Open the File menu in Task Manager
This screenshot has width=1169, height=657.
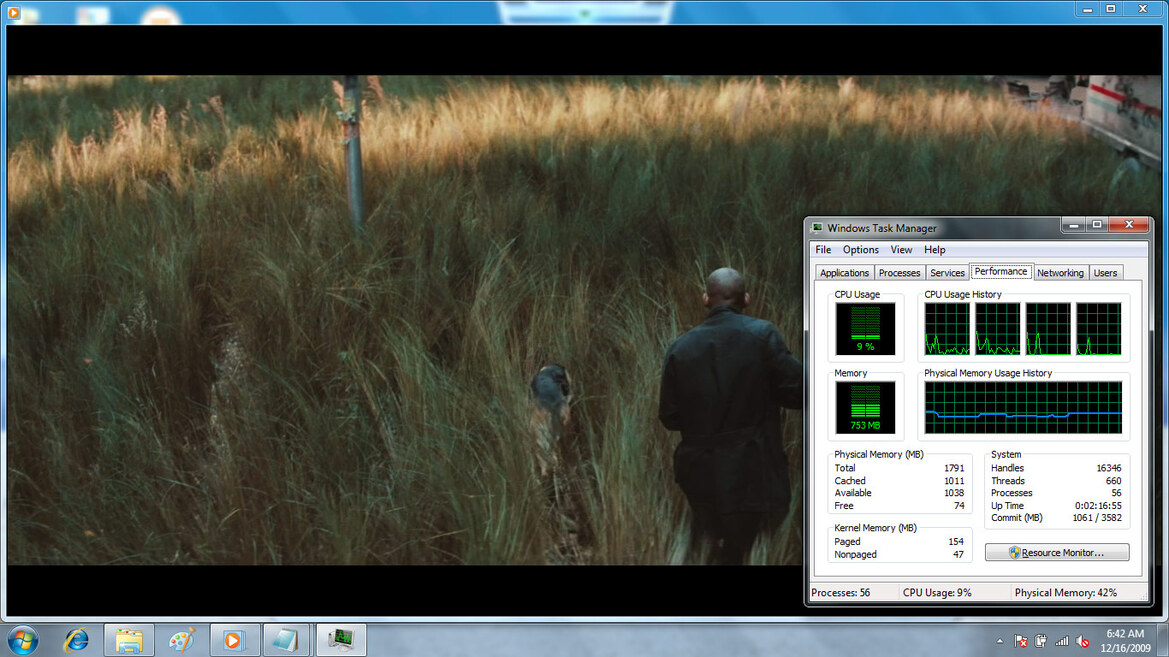[x=823, y=250]
